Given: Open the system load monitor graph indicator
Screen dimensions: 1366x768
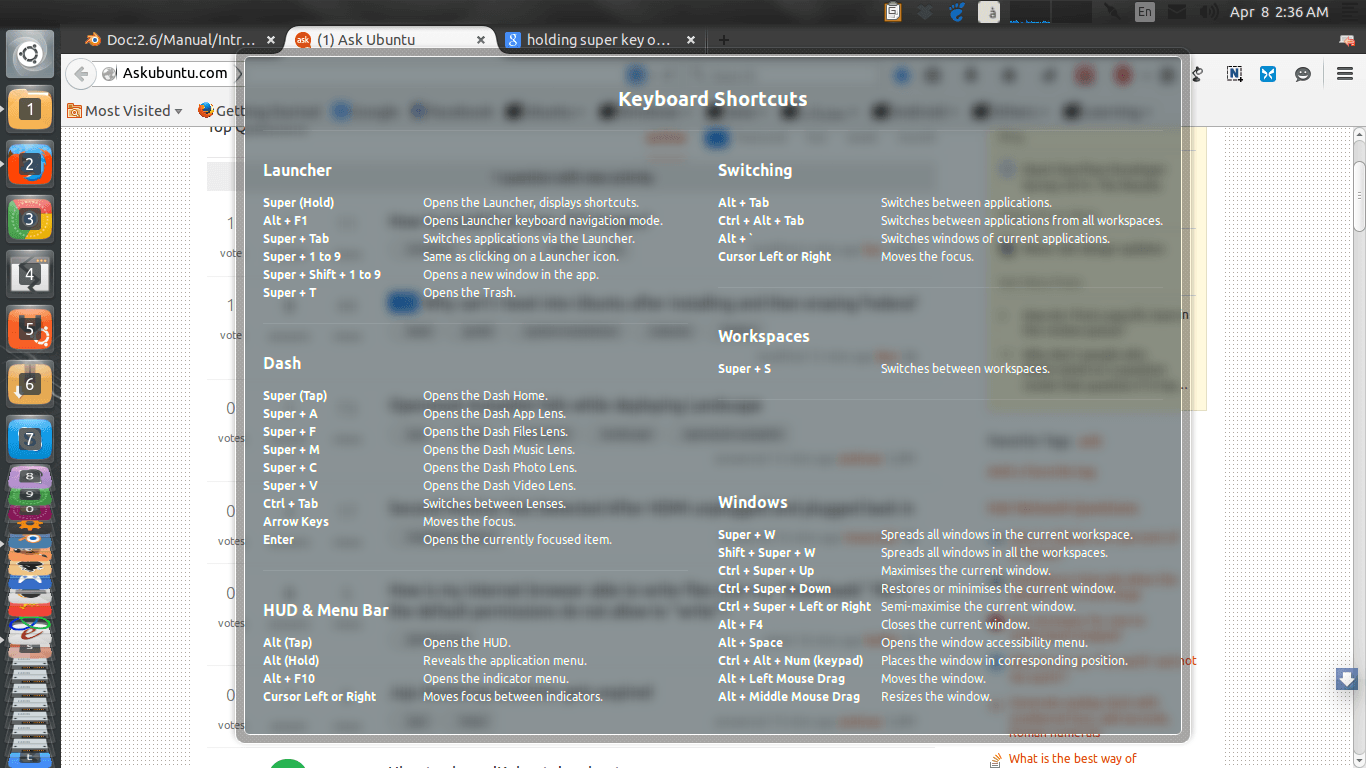Looking at the screenshot, I should (1050, 12).
